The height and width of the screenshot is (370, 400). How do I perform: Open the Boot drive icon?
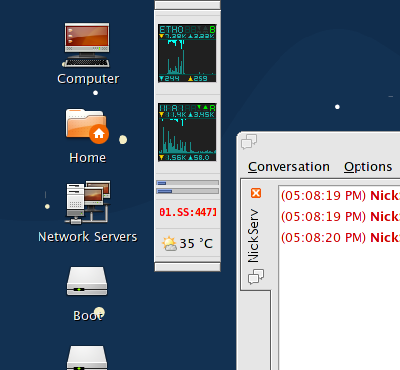(87, 281)
